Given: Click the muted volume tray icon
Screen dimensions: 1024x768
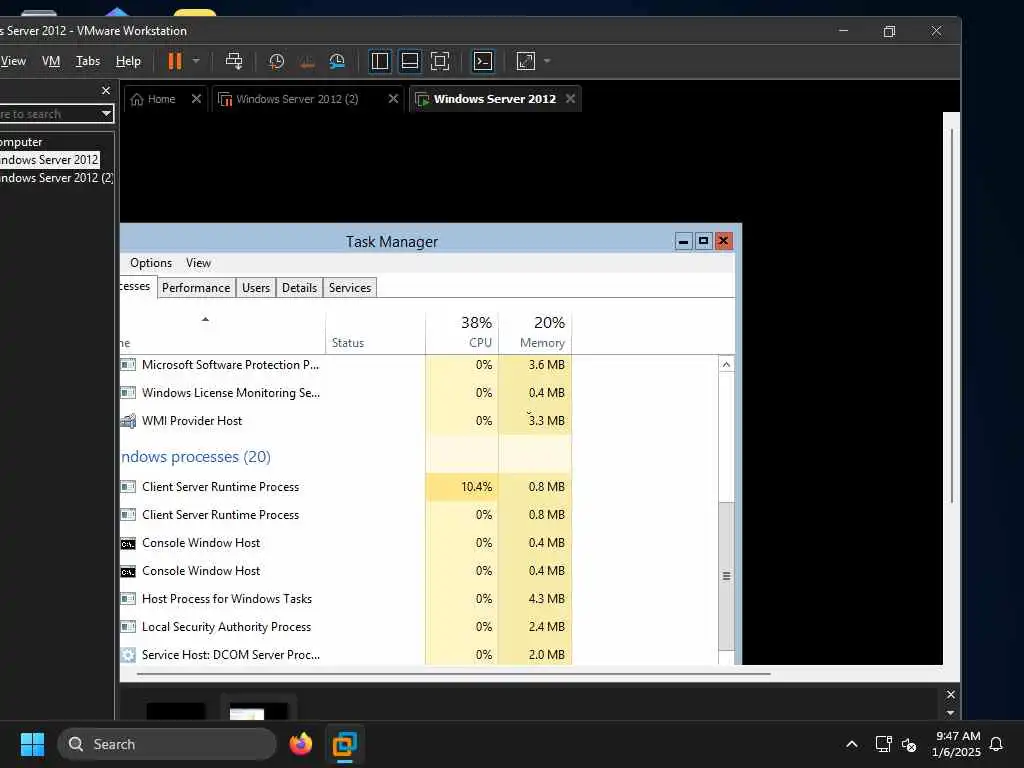Looking at the screenshot, I should 909,744.
